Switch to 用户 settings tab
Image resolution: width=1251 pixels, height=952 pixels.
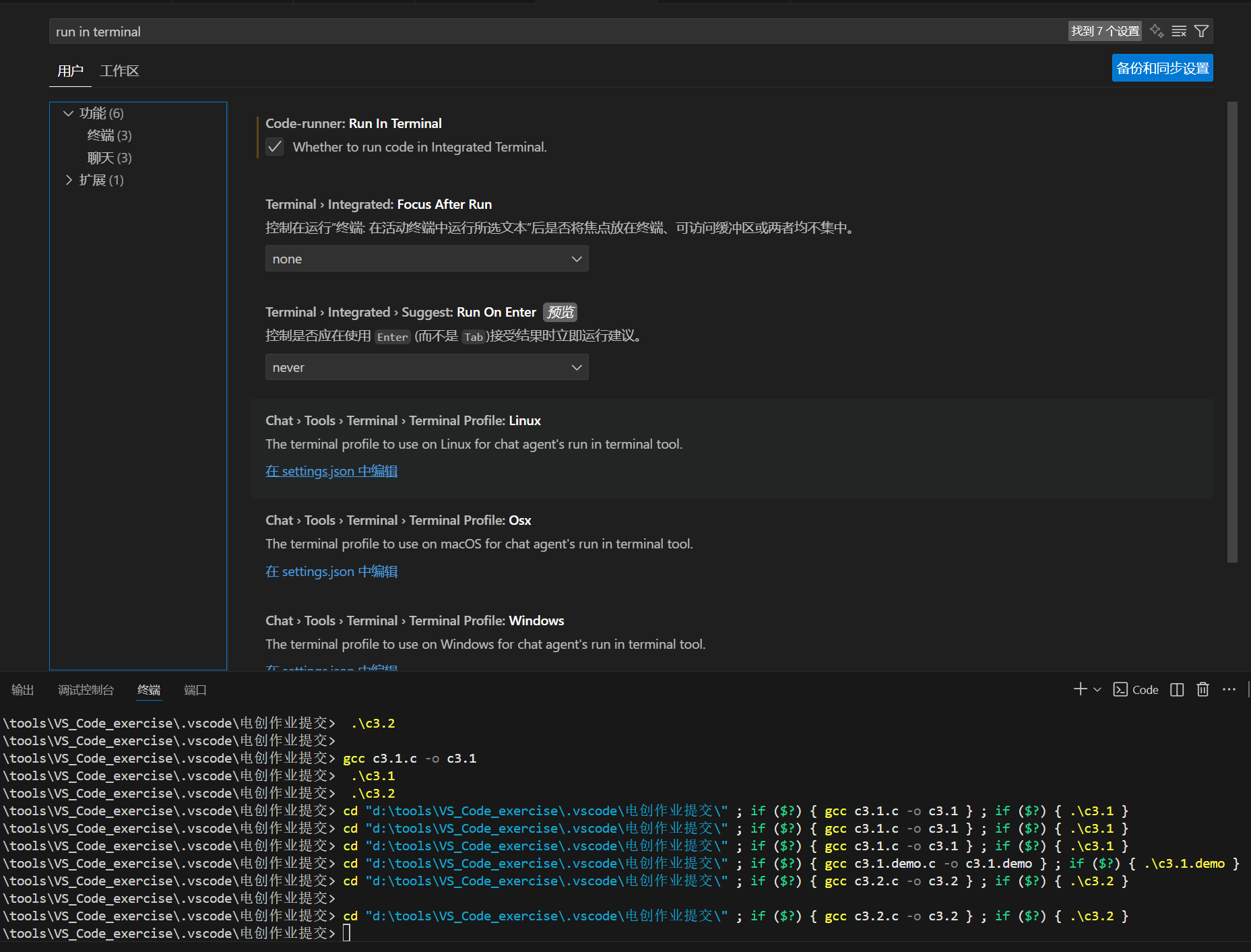pos(70,71)
